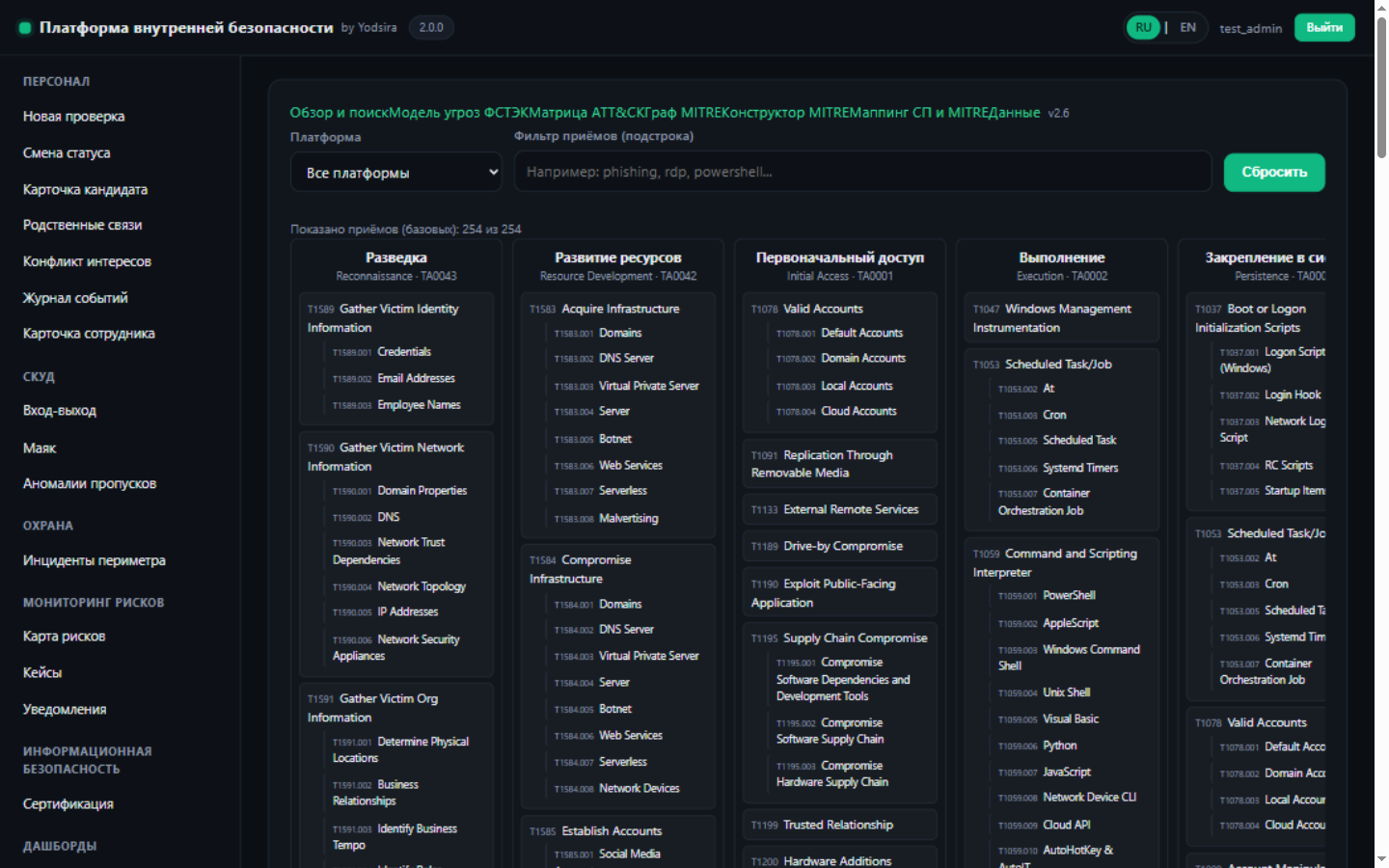
Task: Select T1199 Trusted Relationship technique
Action: [839, 826]
